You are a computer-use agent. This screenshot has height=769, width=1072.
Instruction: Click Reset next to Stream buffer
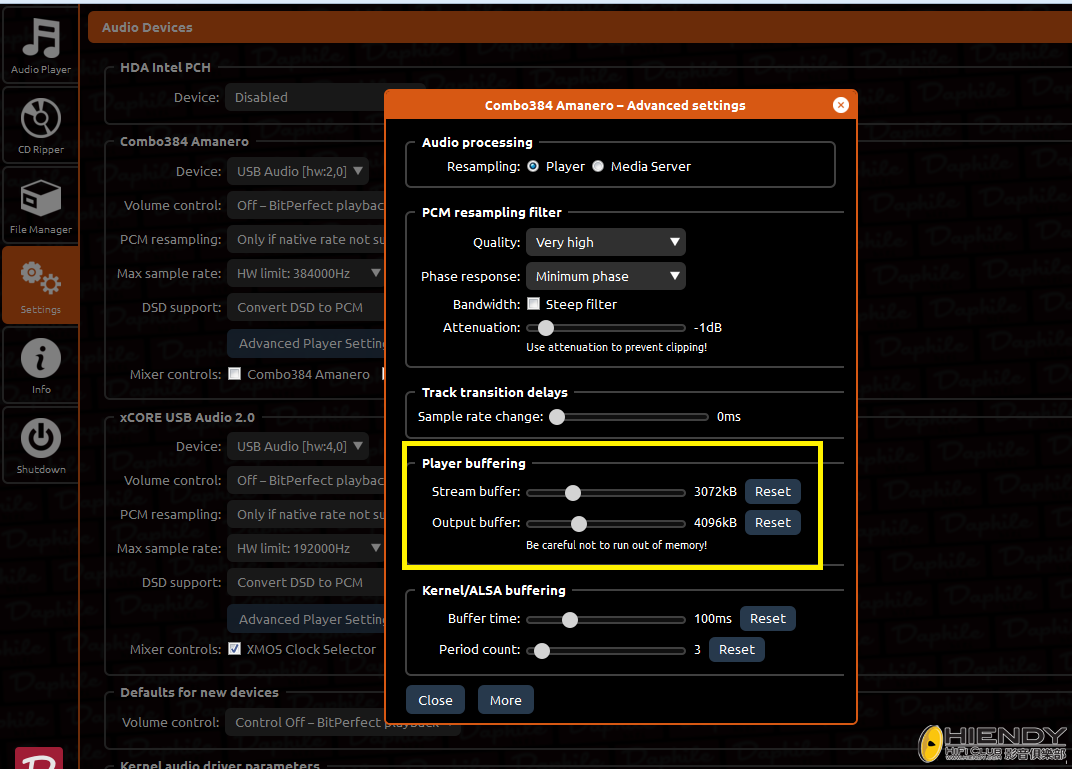[772, 492]
